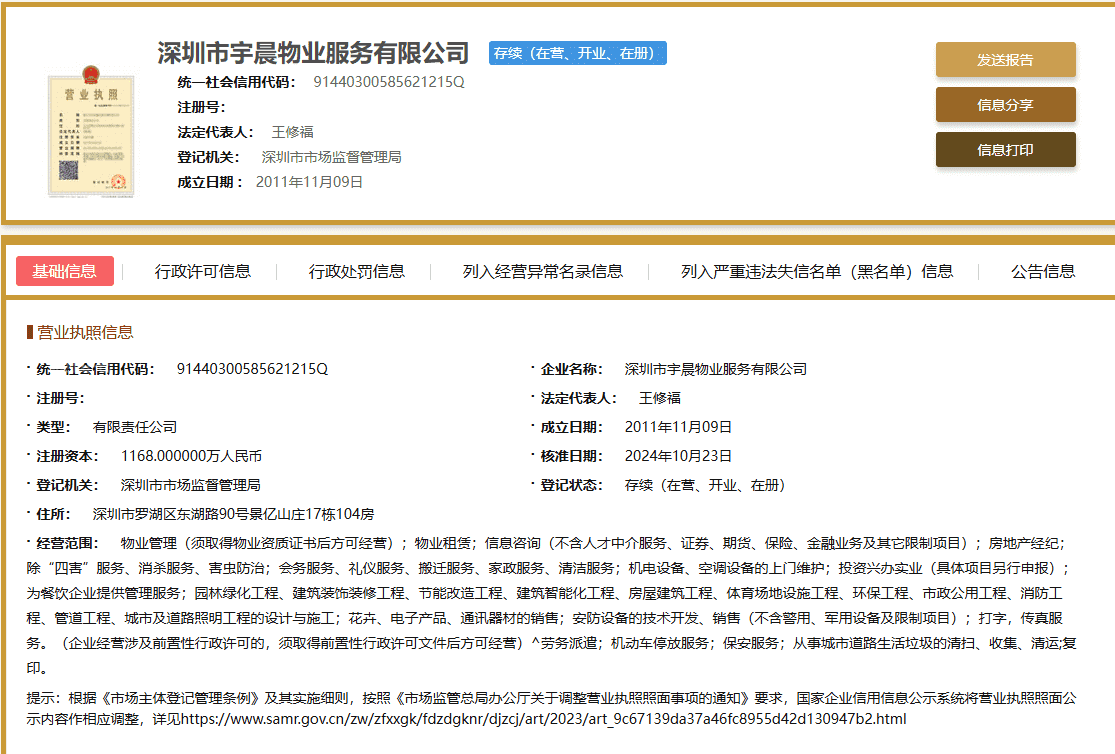Click 王修福 in the license details section

659,398
